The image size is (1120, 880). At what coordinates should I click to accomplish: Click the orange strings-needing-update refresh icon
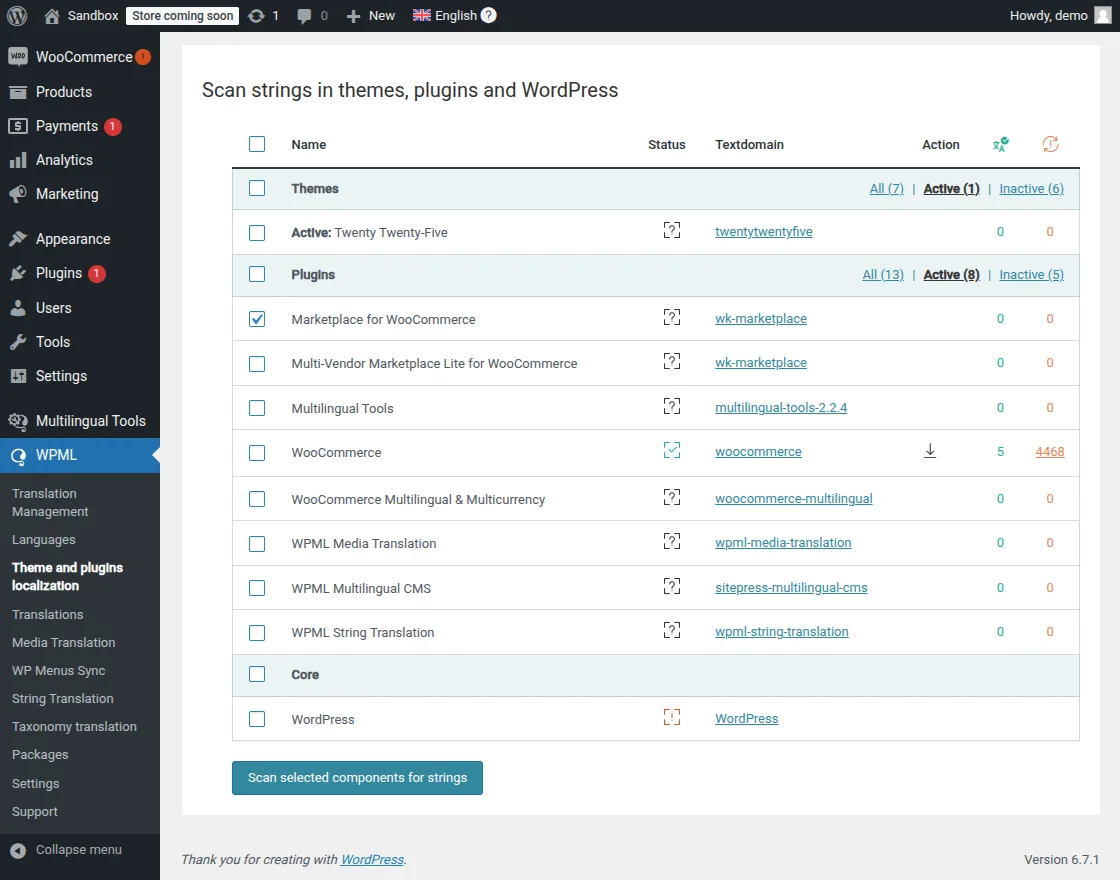[x=1050, y=144]
